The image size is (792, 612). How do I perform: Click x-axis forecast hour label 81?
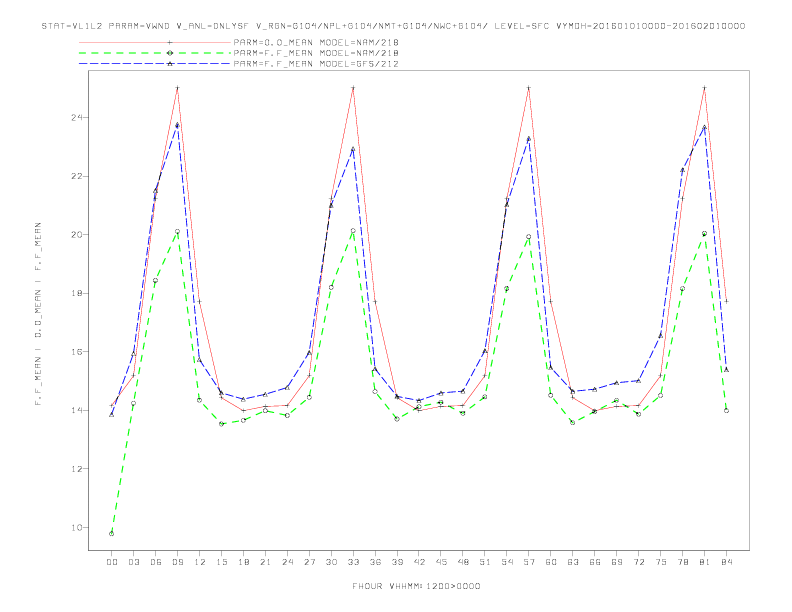point(705,562)
